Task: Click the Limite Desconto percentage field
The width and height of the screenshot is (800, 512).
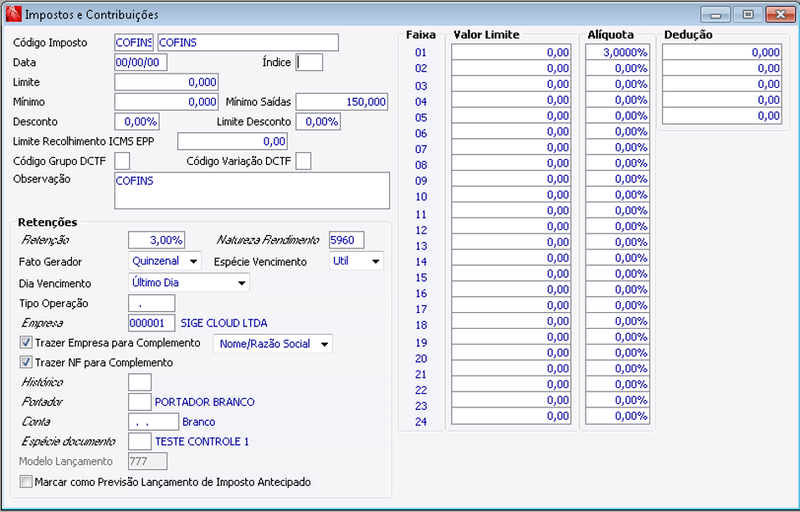Action: click(x=318, y=121)
